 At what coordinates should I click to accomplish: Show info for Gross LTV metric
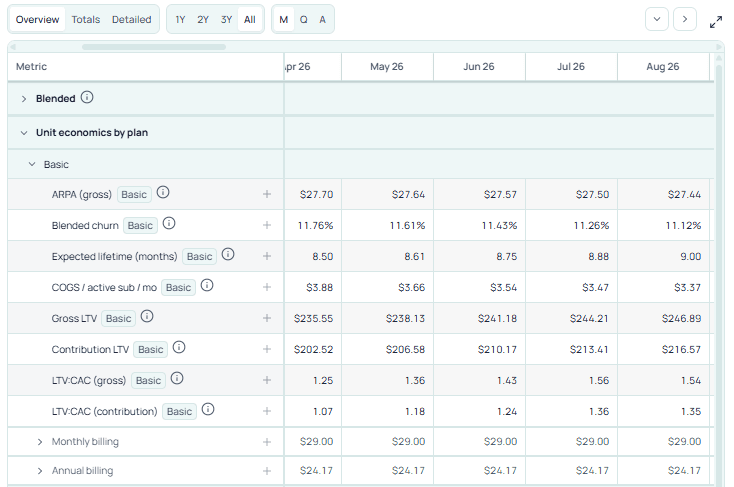coord(147,317)
